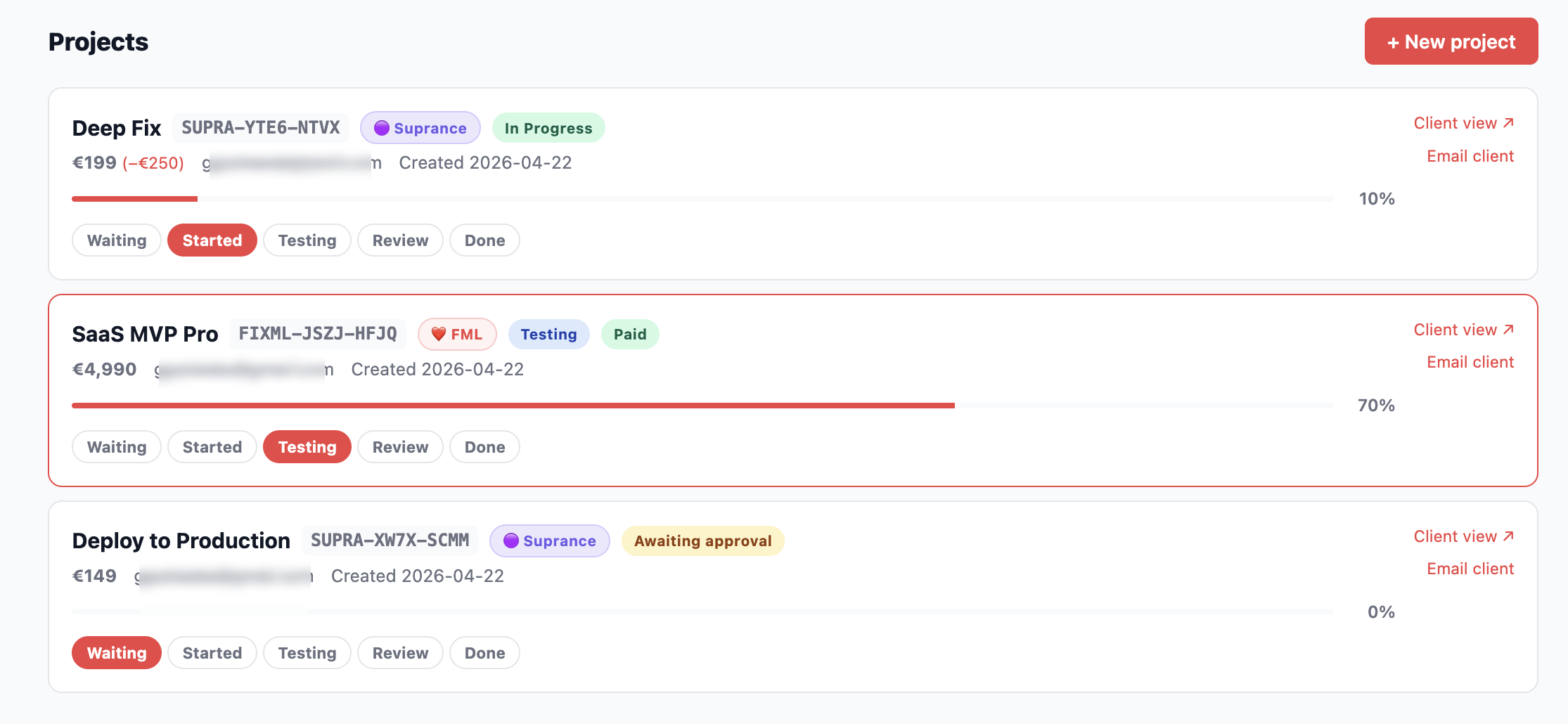Click the Paid status badge
This screenshot has width=1568, height=724.
pyautogui.click(x=630, y=334)
